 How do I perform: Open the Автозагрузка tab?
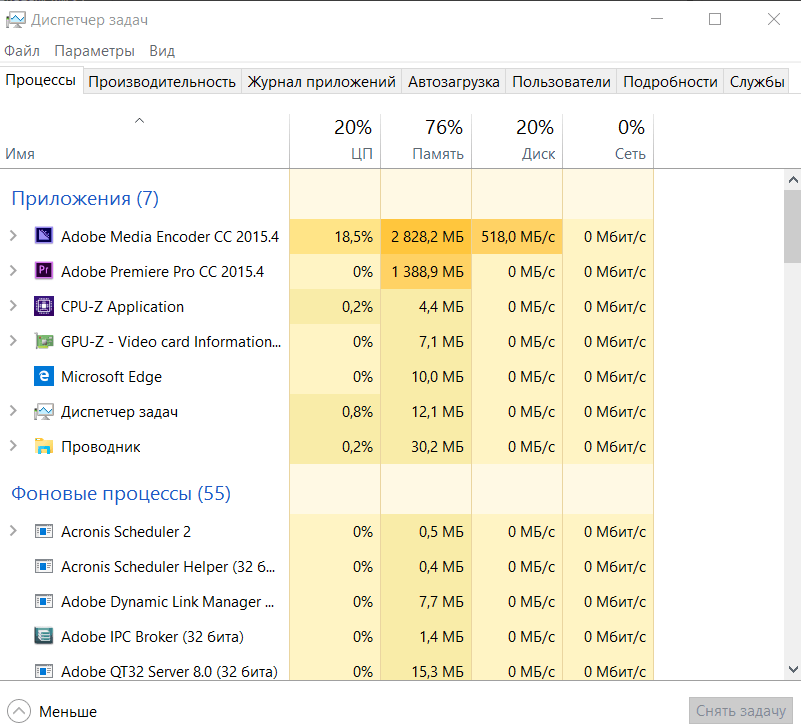pyautogui.click(x=454, y=82)
